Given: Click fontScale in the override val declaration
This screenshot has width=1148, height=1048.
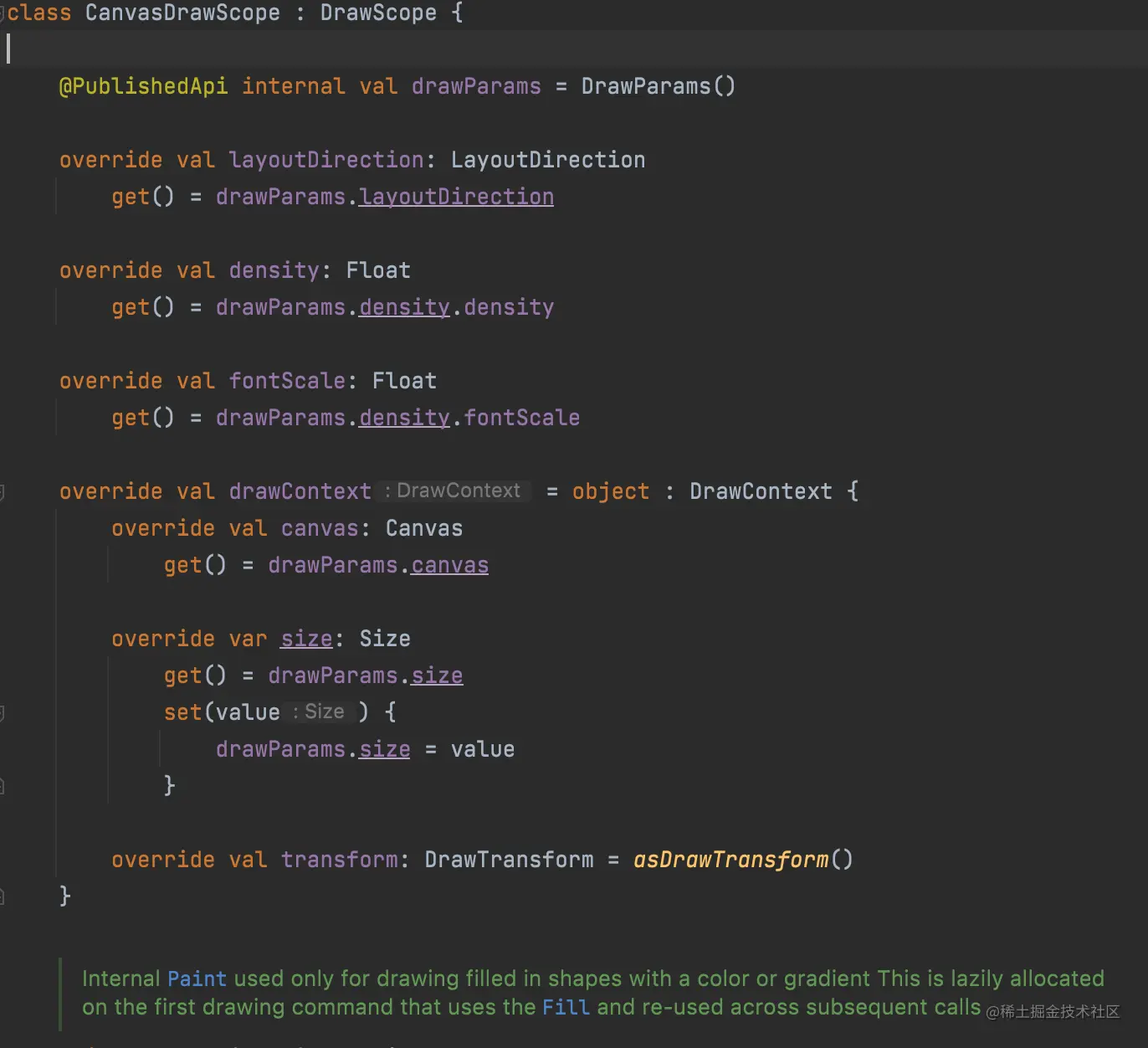Looking at the screenshot, I should pos(287,381).
